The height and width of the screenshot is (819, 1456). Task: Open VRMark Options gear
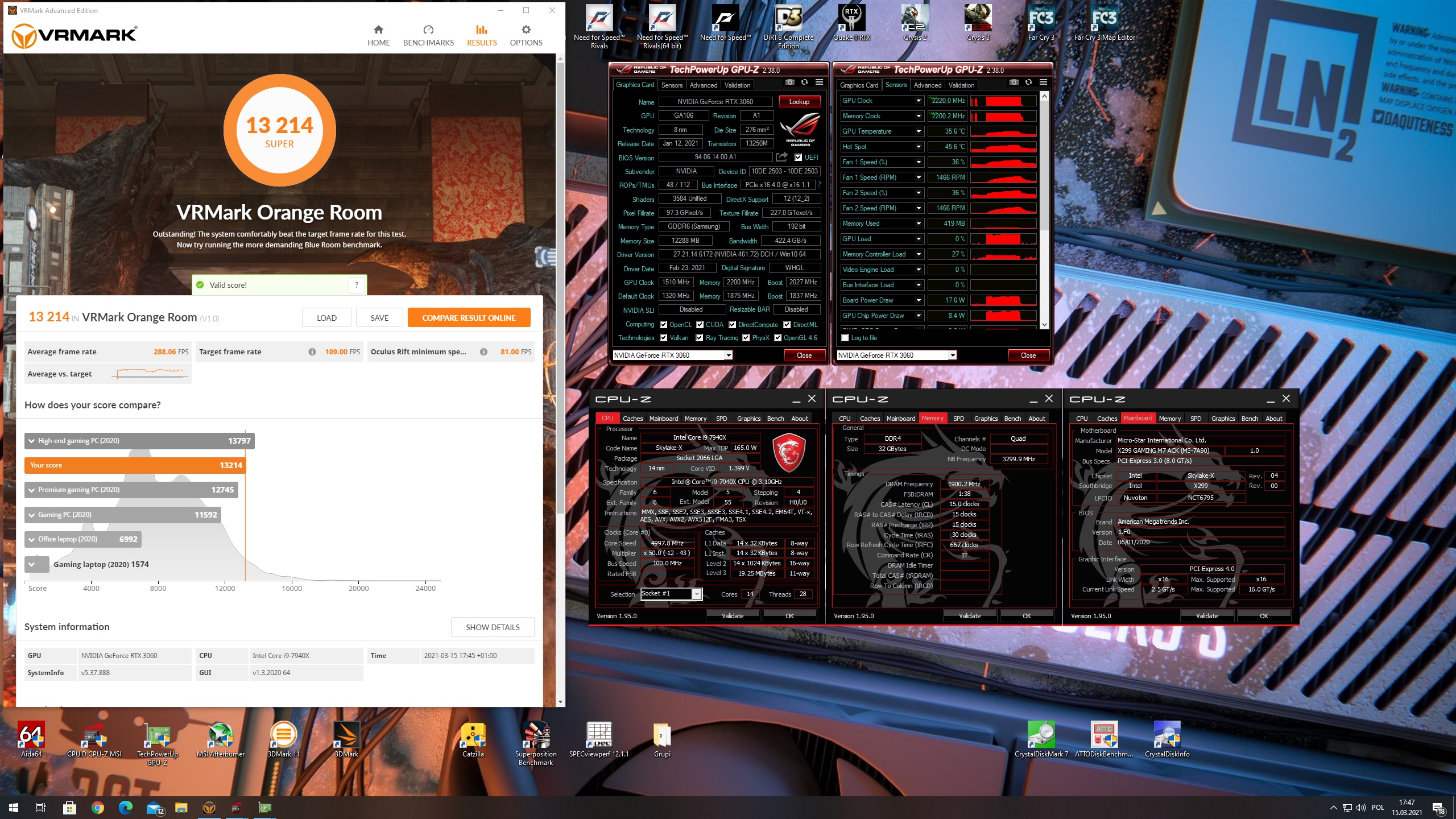526,35
